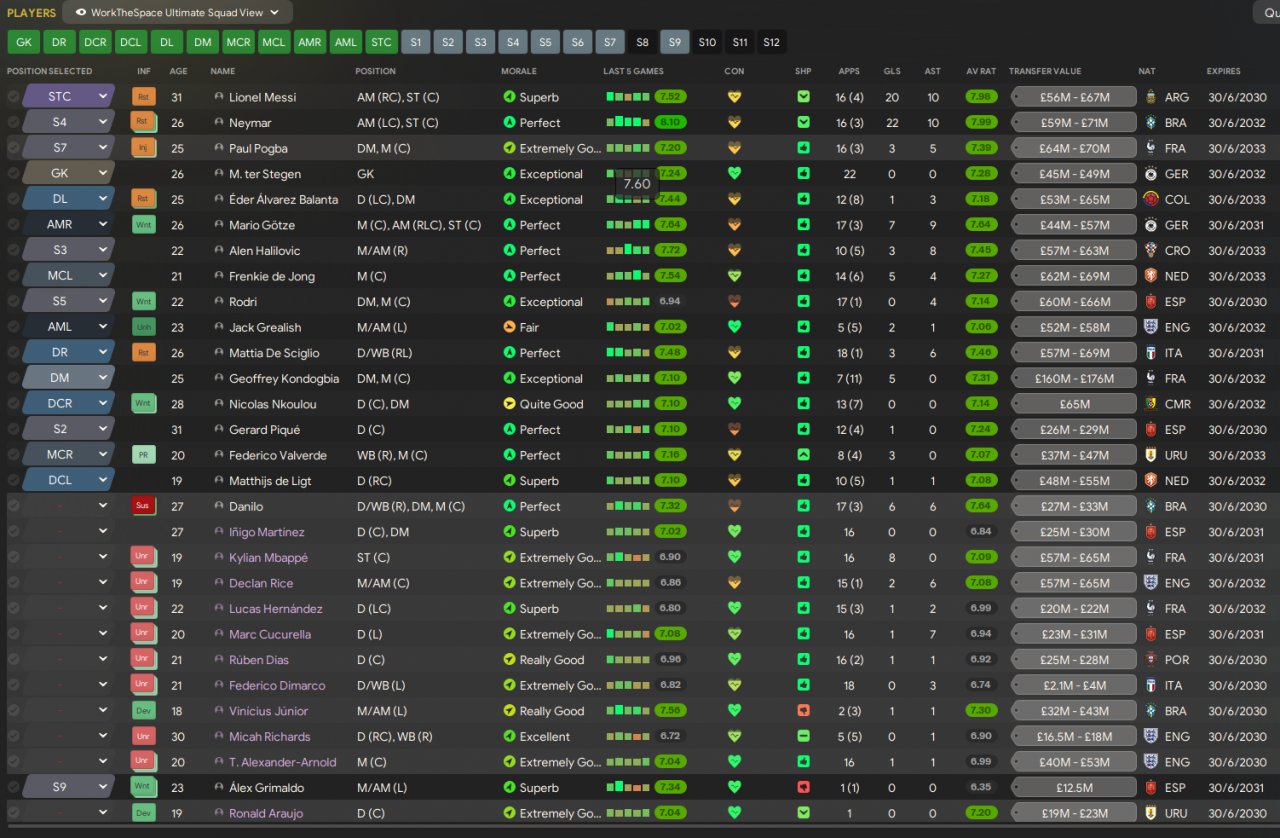Toggle the selection check for Lionel Messi
The height and width of the screenshot is (838, 1280).
tap(13, 97)
